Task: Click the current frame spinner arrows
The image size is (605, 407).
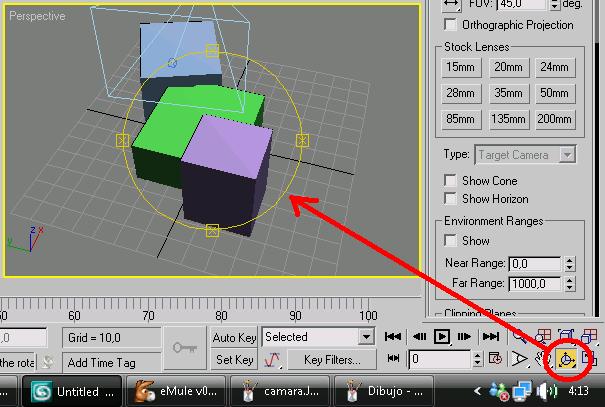Action: pos(477,359)
